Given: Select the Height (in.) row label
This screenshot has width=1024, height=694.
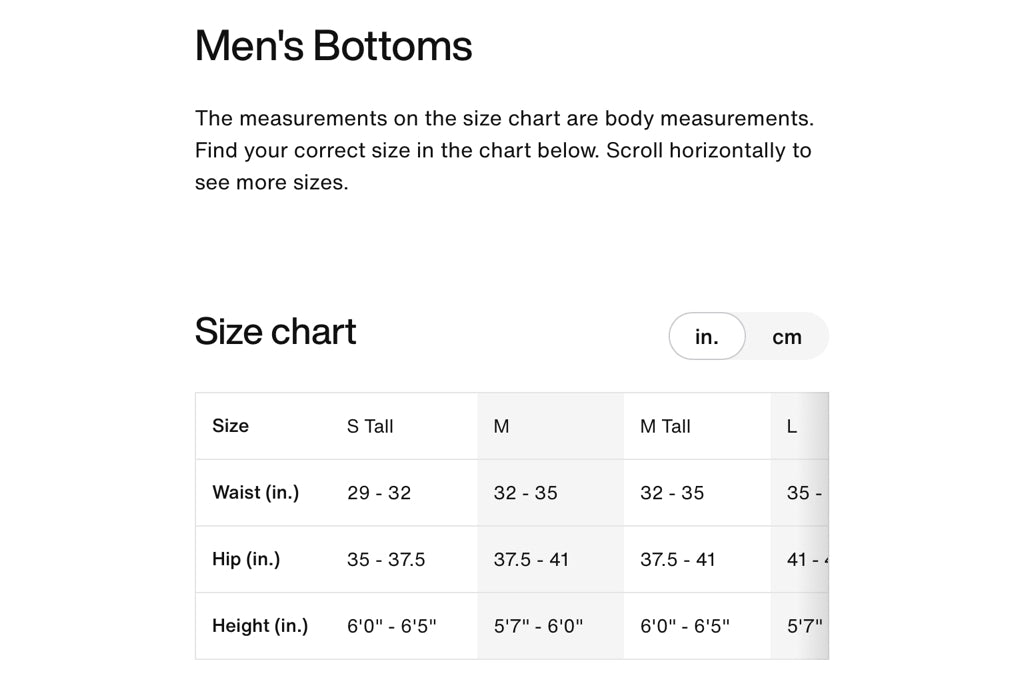Looking at the screenshot, I should click(260, 626).
